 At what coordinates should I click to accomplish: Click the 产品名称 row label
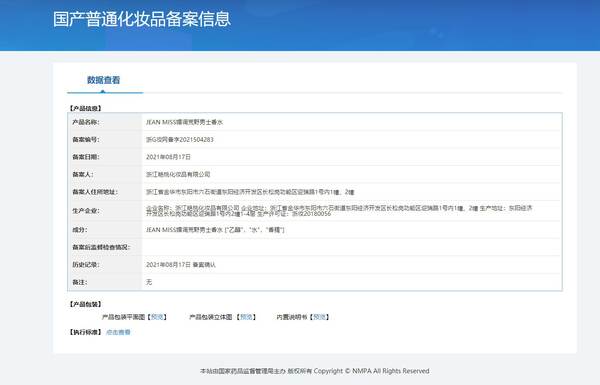pyautogui.click(x=86, y=122)
